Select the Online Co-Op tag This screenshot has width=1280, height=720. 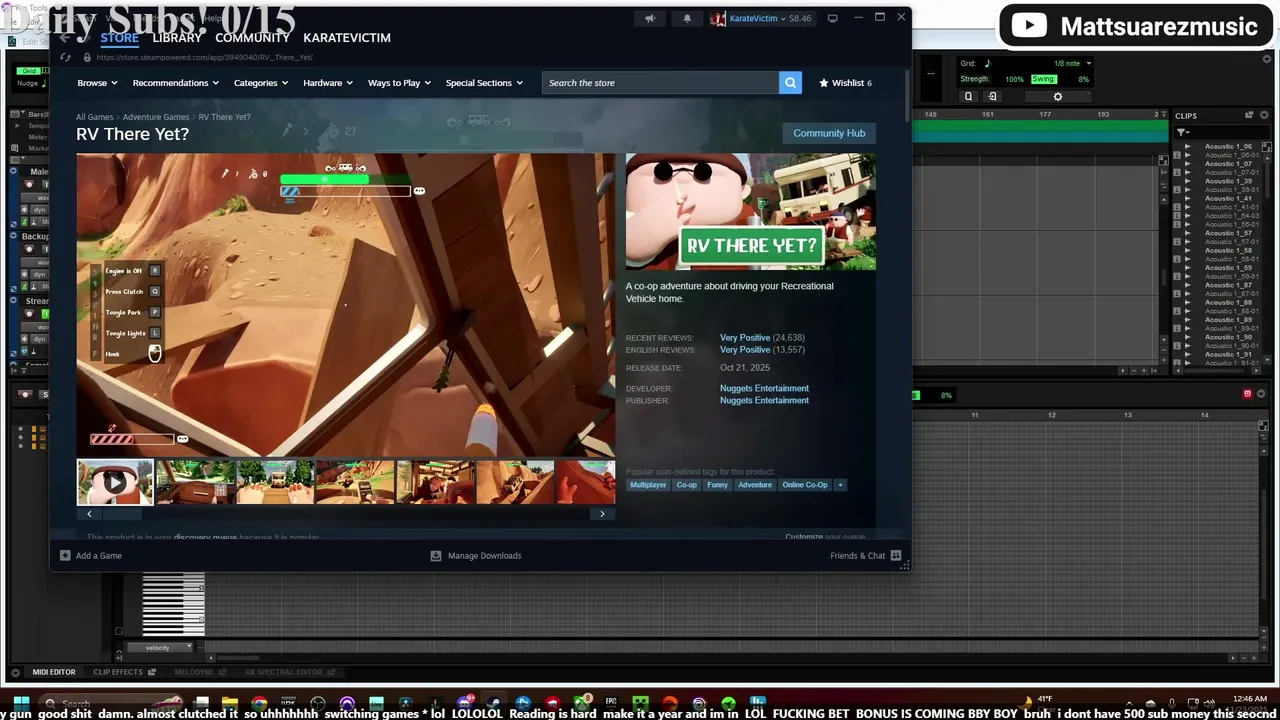805,485
